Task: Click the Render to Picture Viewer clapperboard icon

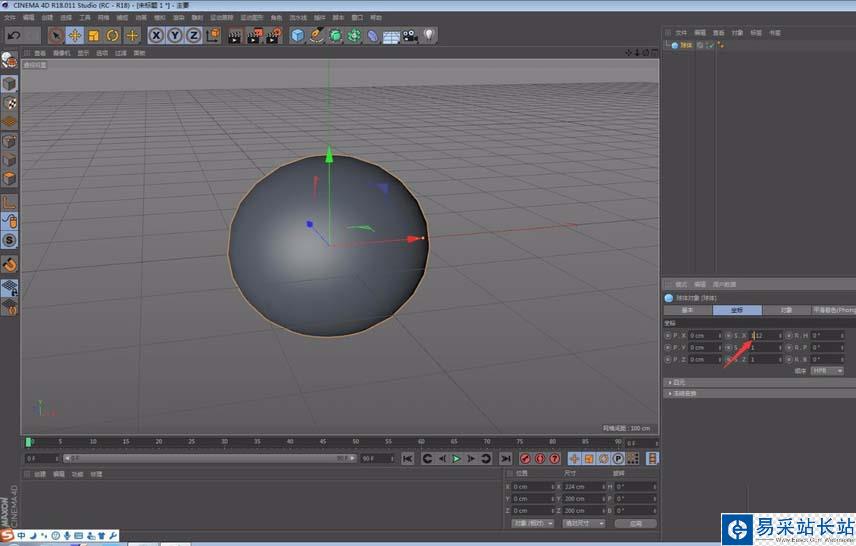Action: click(x=253, y=35)
